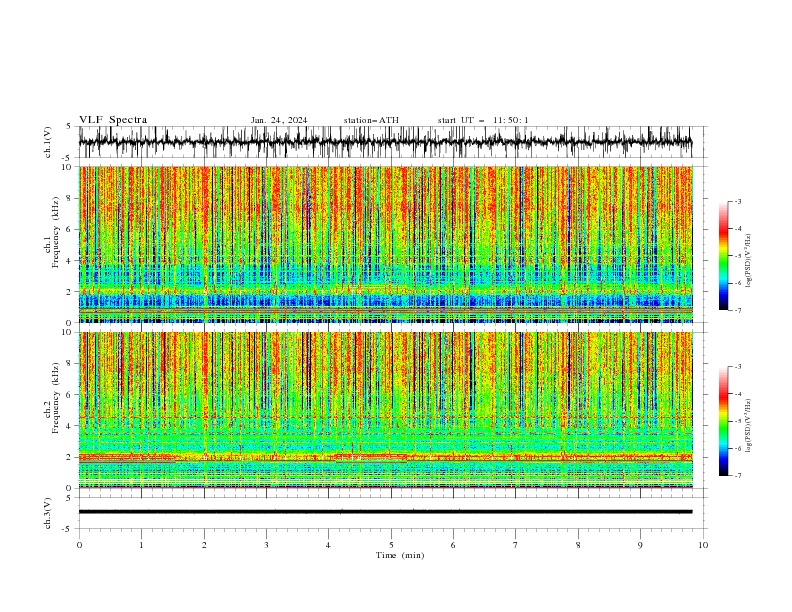This screenshot has width=792, height=612.
Task: Click the "5" tick on the time axis
Action: [391, 545]
